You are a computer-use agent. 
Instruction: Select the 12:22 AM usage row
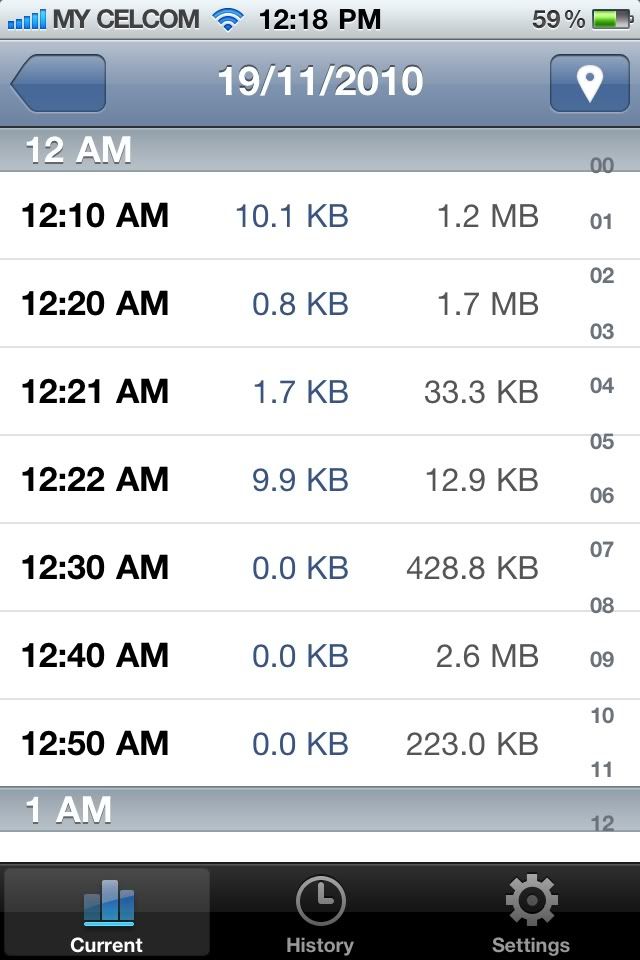[290, 479]
